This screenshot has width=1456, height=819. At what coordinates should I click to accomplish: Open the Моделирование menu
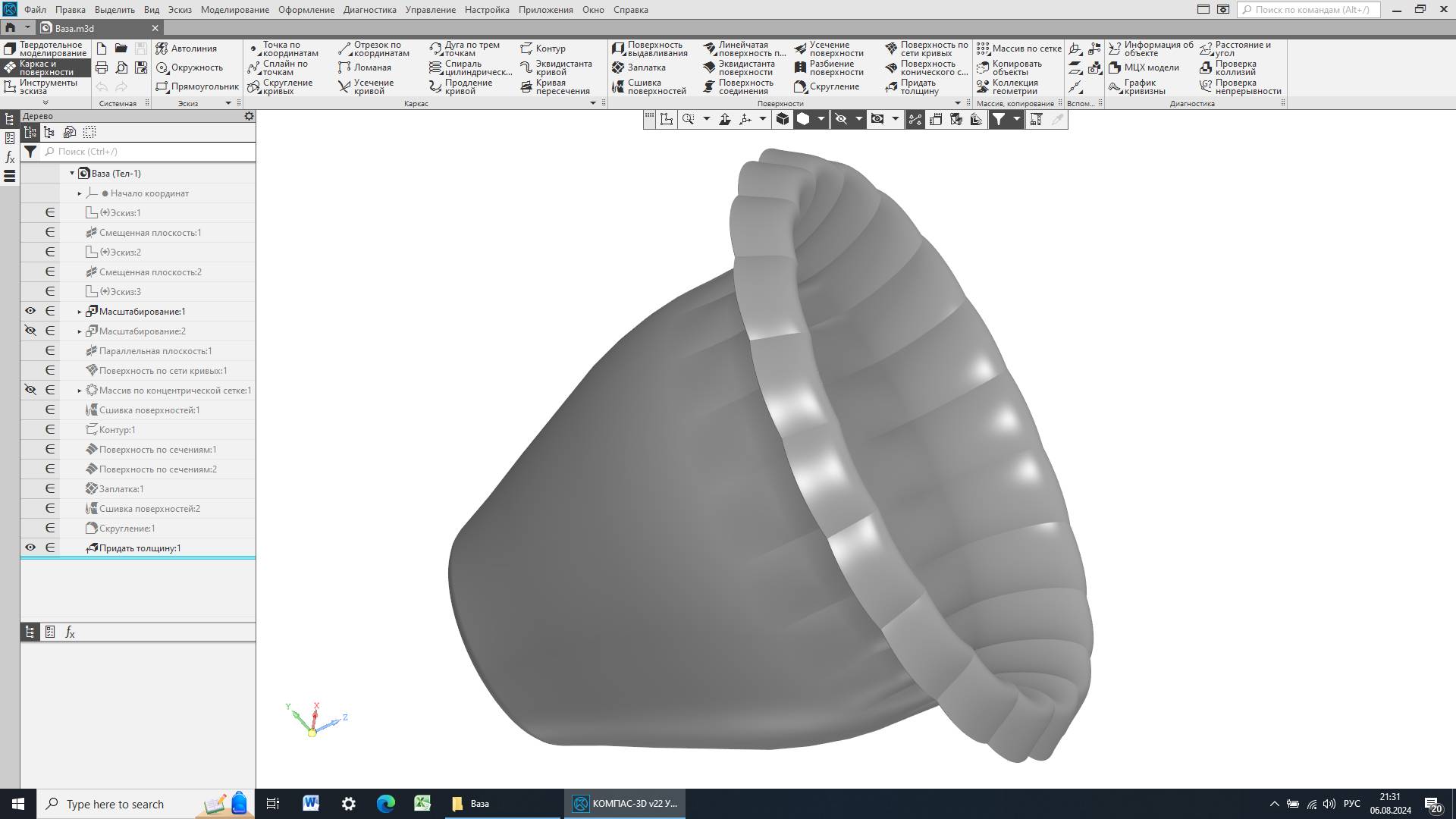234,10
